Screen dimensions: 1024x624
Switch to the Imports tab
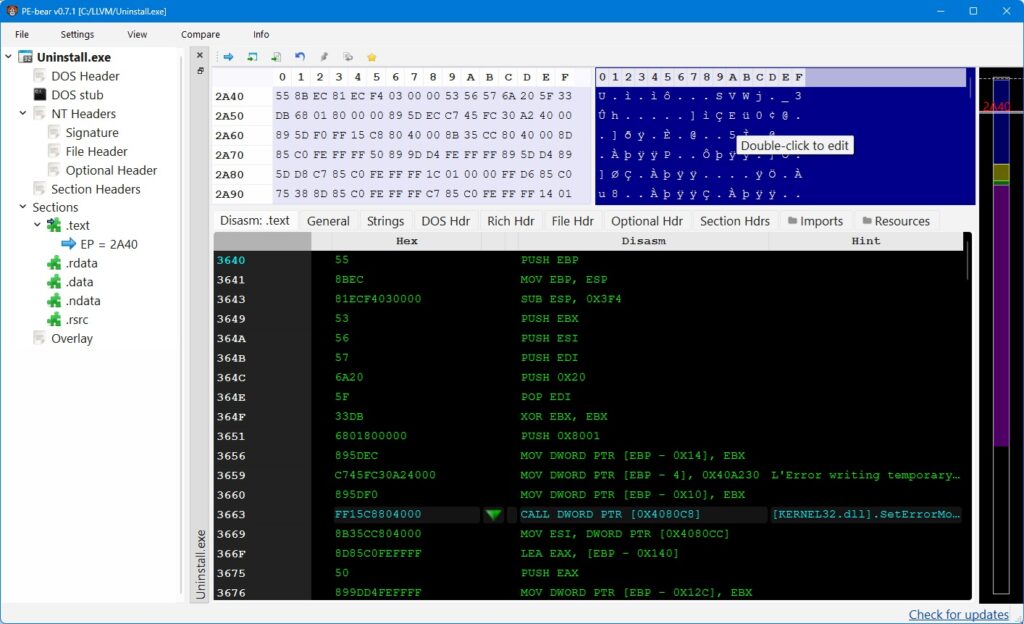point(814,221)
